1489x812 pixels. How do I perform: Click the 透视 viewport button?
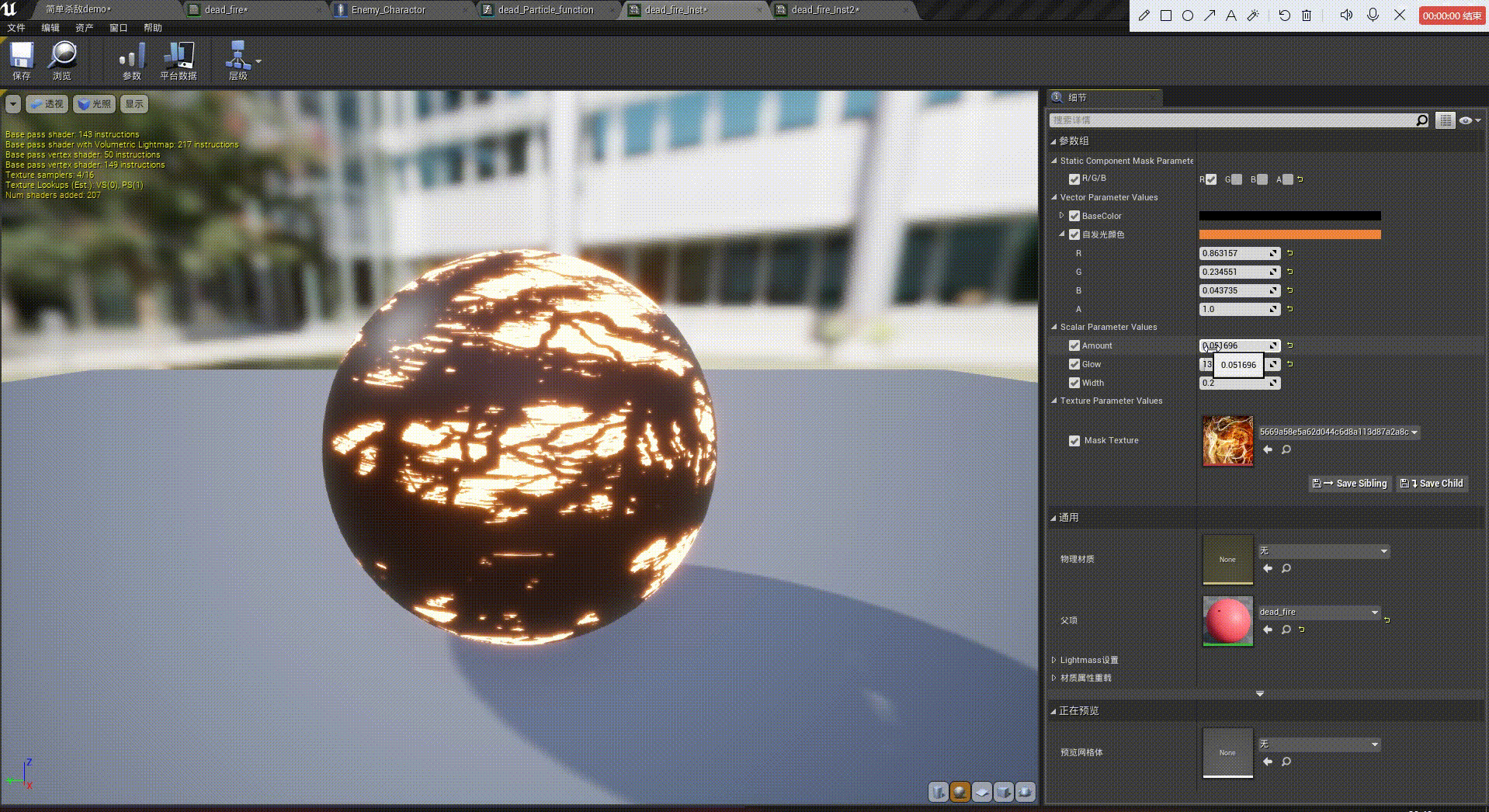coord(47,104)
